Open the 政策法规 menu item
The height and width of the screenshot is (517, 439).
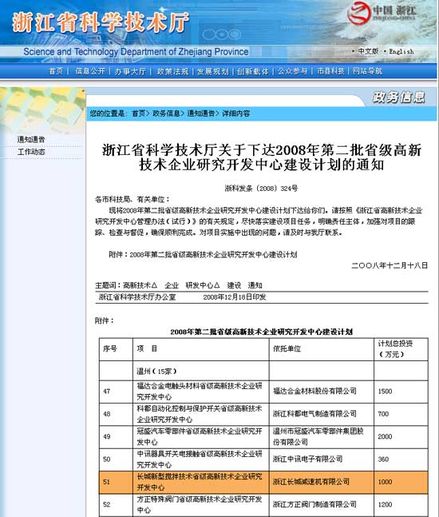tap(172, 71)
